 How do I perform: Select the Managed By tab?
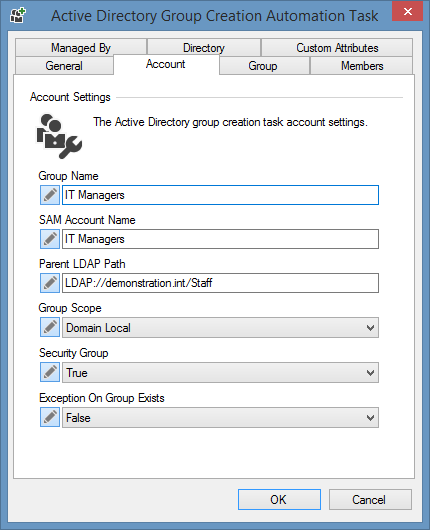coord(81,47)
